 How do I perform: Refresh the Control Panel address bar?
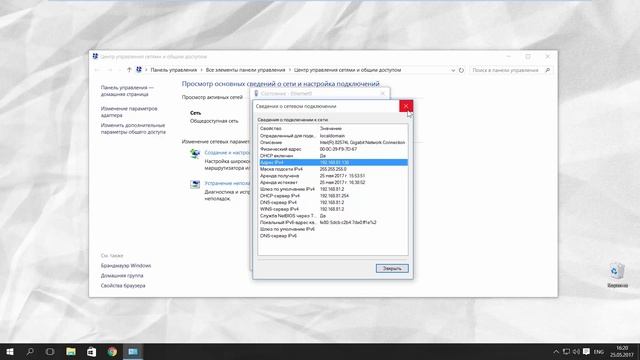tap(461, 70)
